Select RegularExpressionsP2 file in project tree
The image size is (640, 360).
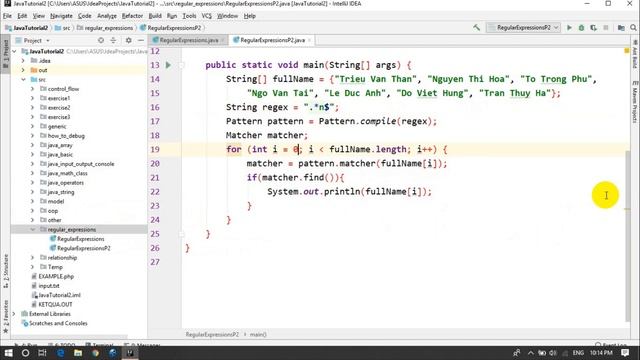(83, 249)
